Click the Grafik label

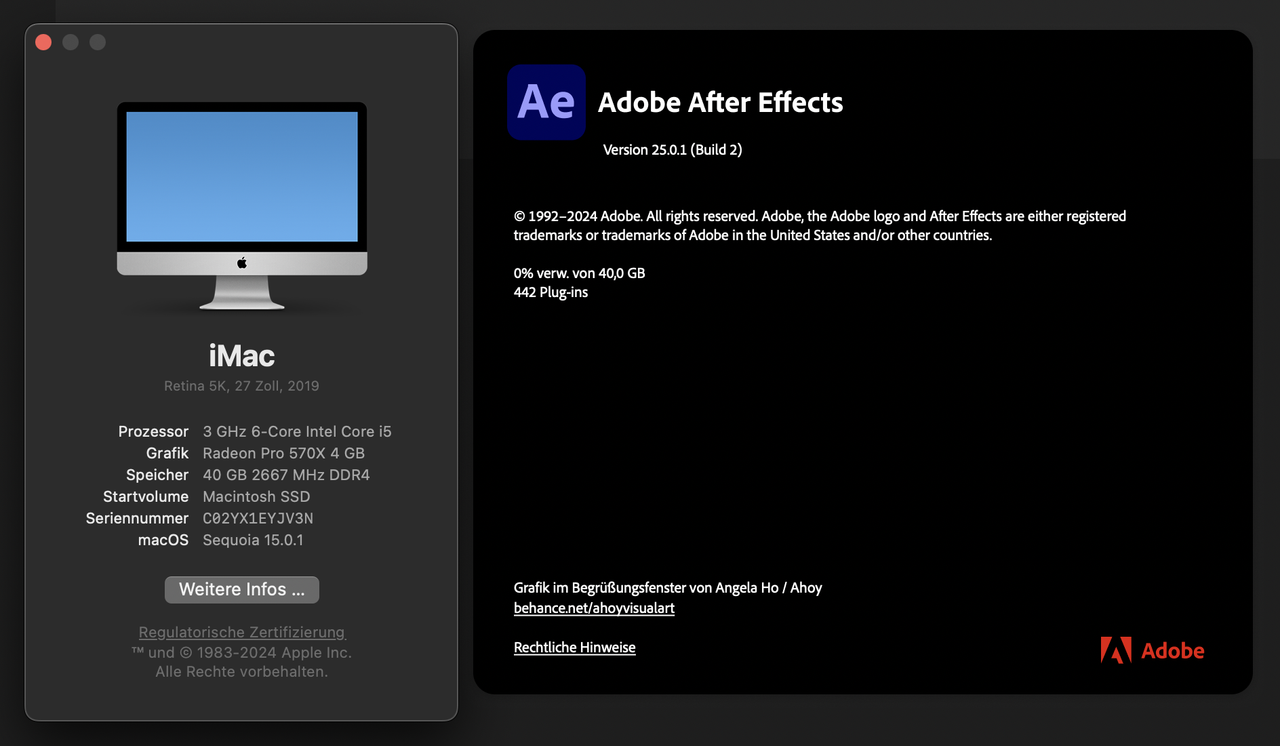pos(167,453)
